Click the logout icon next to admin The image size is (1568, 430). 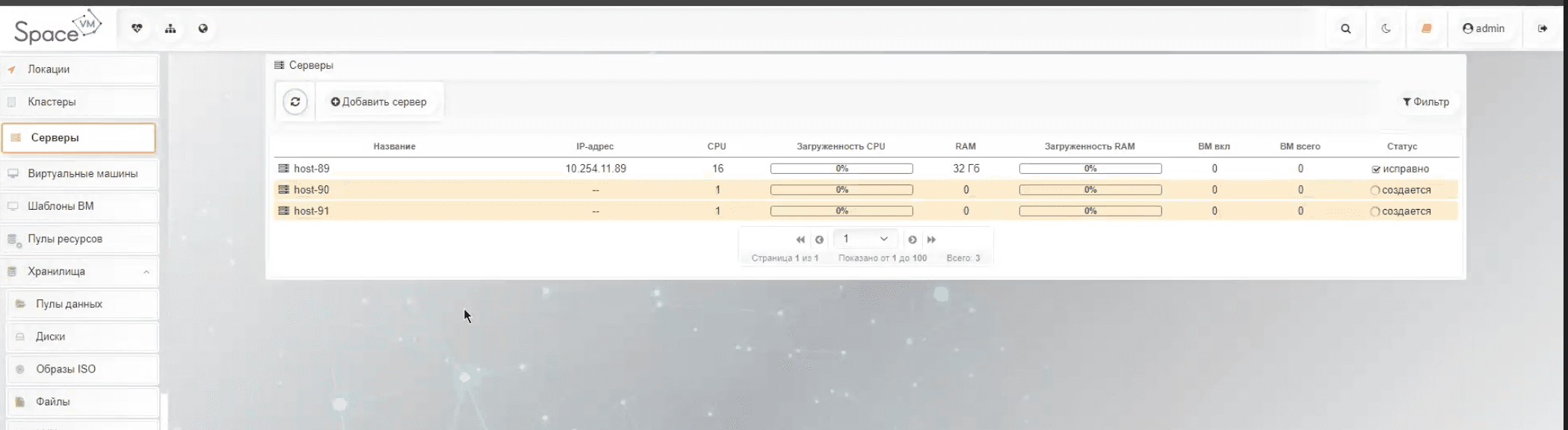[x=1542, y=28]
